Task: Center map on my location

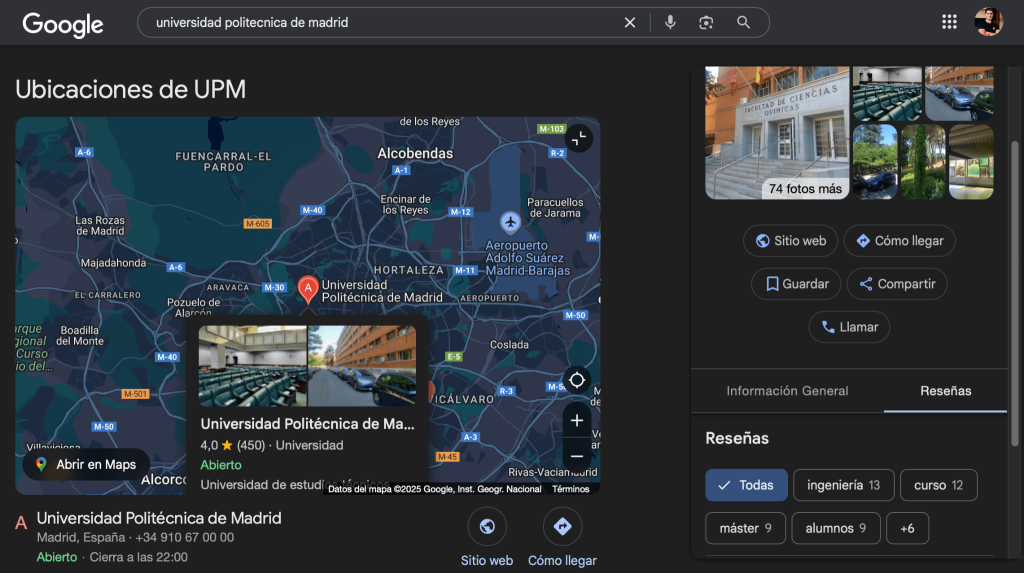Action: point(577,380)
